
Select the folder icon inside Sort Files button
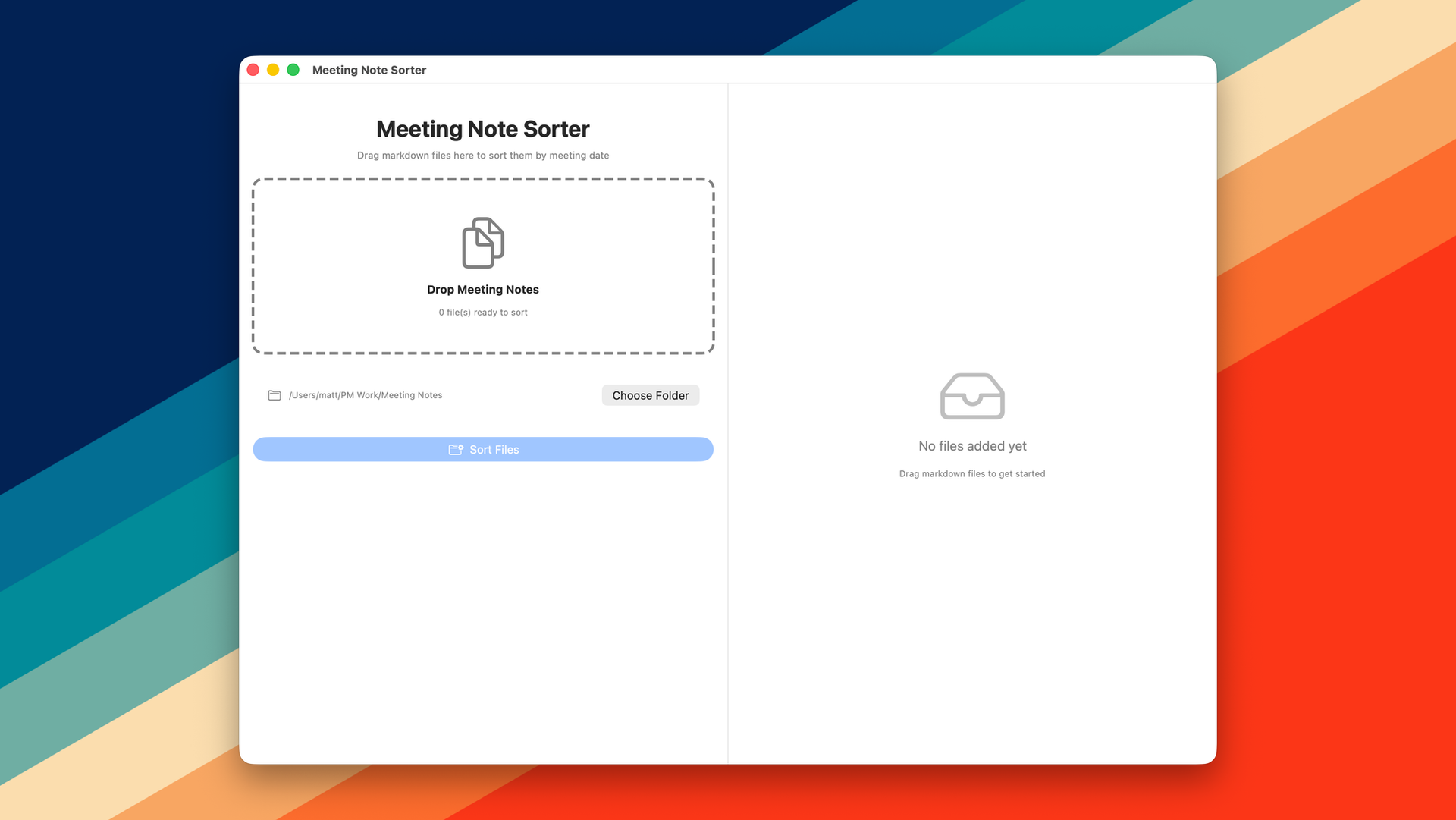tap(456, 449)
